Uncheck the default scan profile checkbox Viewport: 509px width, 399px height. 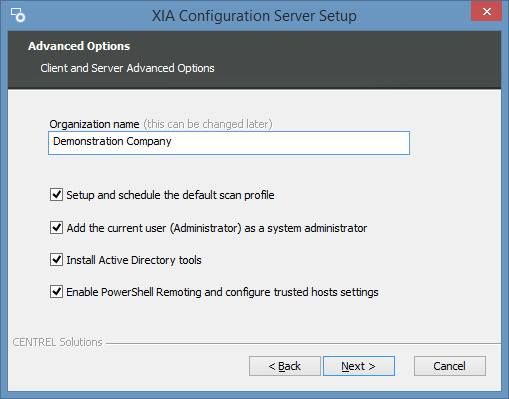pos(56,195)
